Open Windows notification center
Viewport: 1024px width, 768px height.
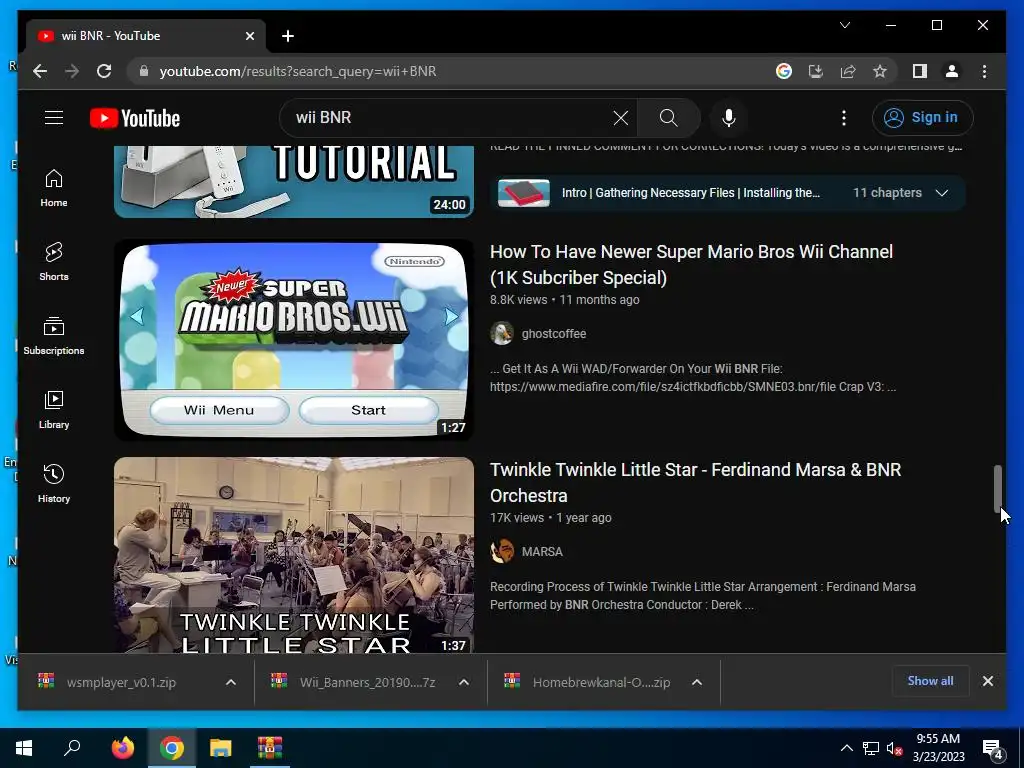[x=993, y=749]
